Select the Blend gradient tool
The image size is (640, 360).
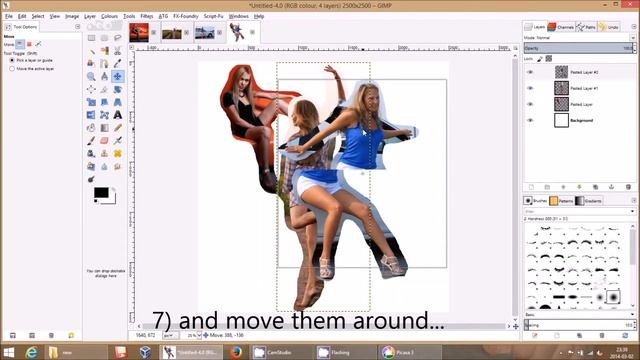(104, 128)
